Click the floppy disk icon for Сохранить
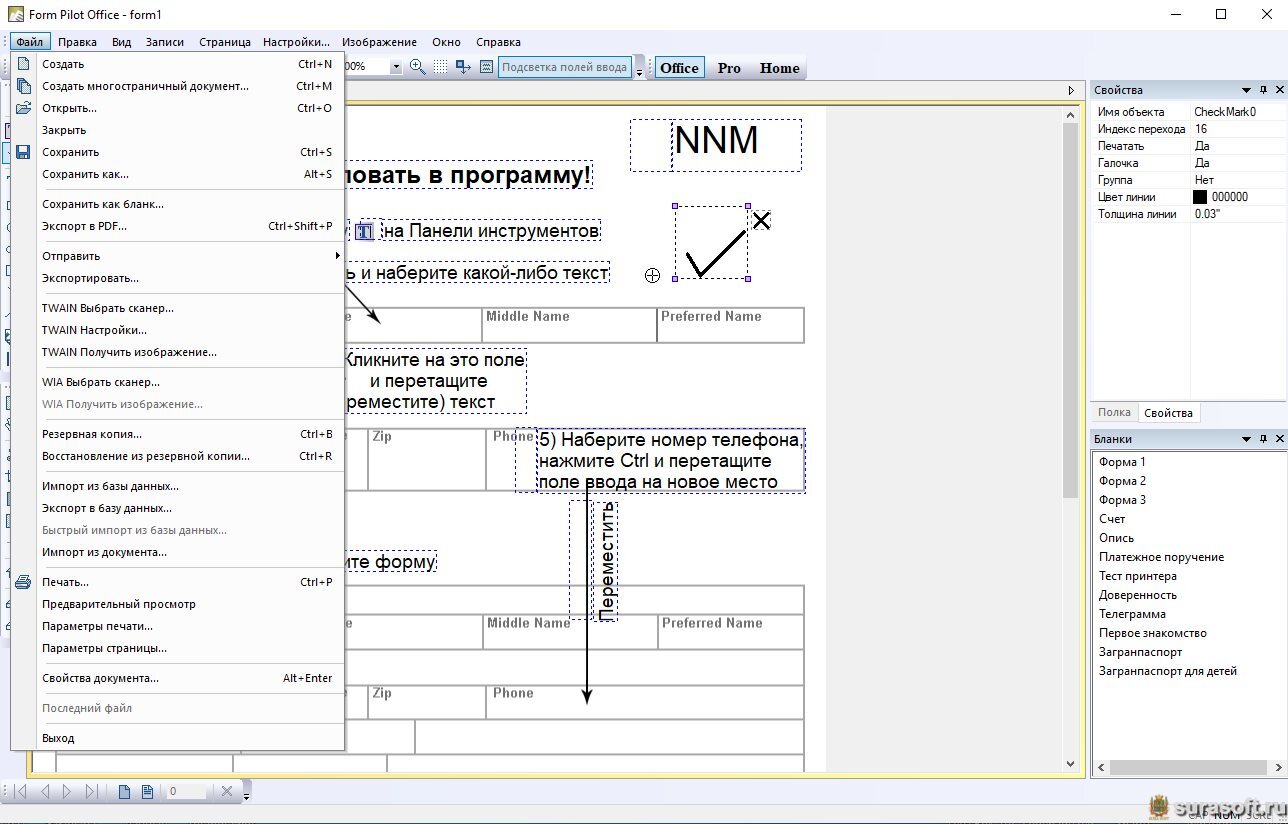 24,152
